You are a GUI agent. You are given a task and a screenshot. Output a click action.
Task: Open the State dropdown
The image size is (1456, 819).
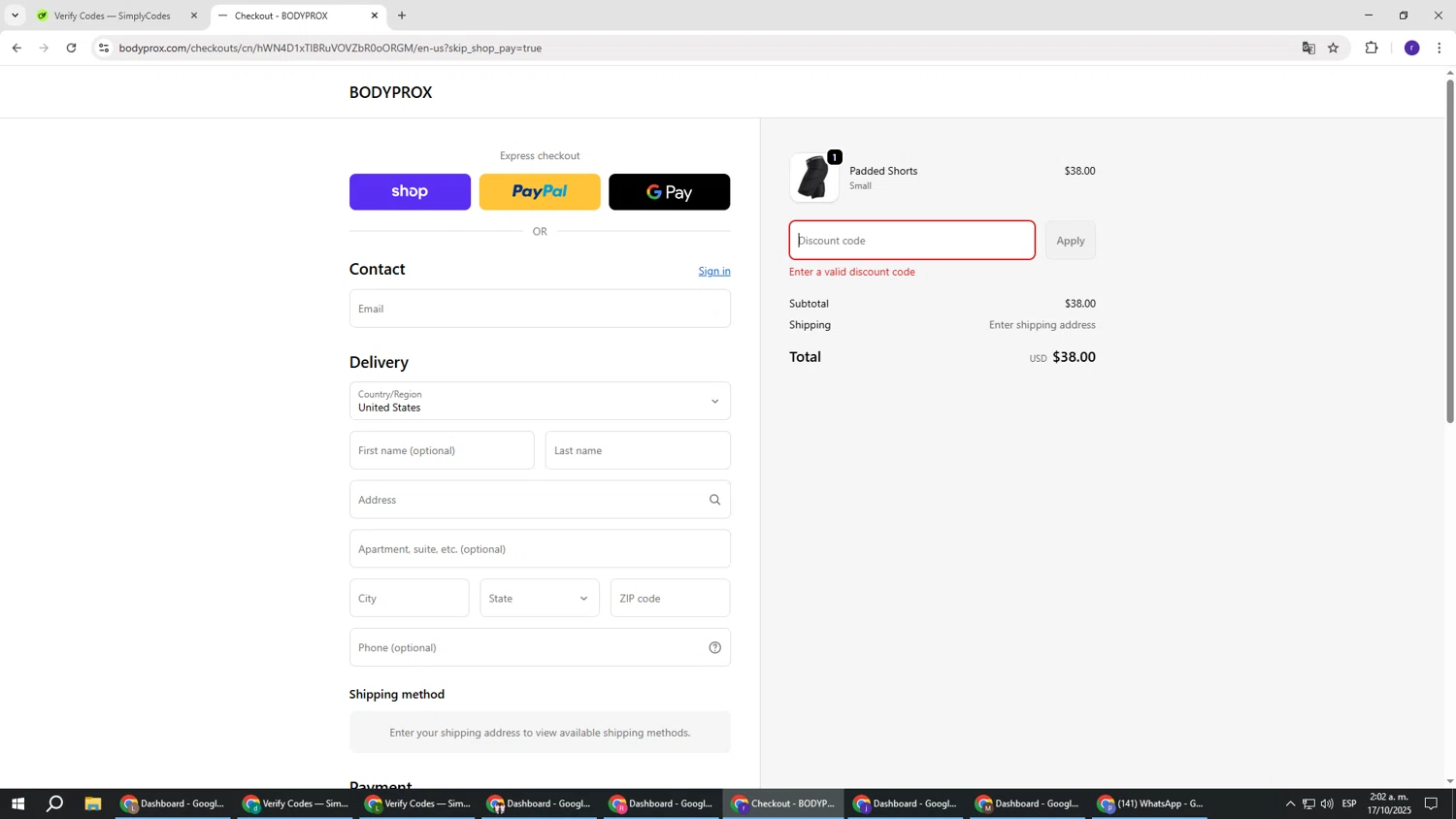click(540, 598)
